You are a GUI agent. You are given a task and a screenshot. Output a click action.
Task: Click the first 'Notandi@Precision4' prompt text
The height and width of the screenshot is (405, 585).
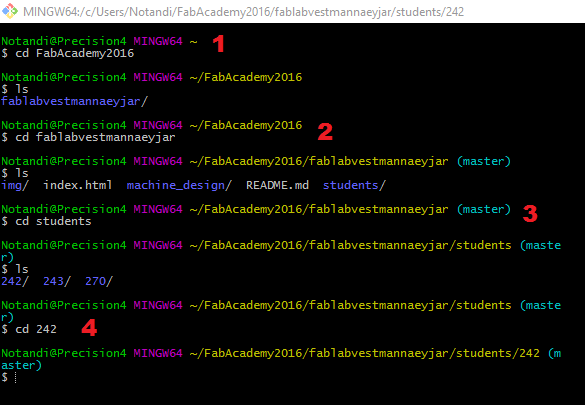[x=64, y=41]
